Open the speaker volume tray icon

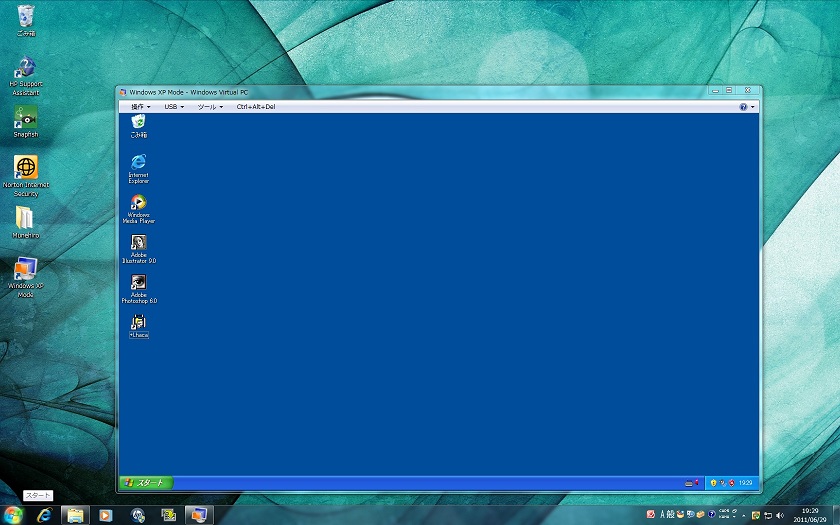pyautogui.click(x=780, y=515)
